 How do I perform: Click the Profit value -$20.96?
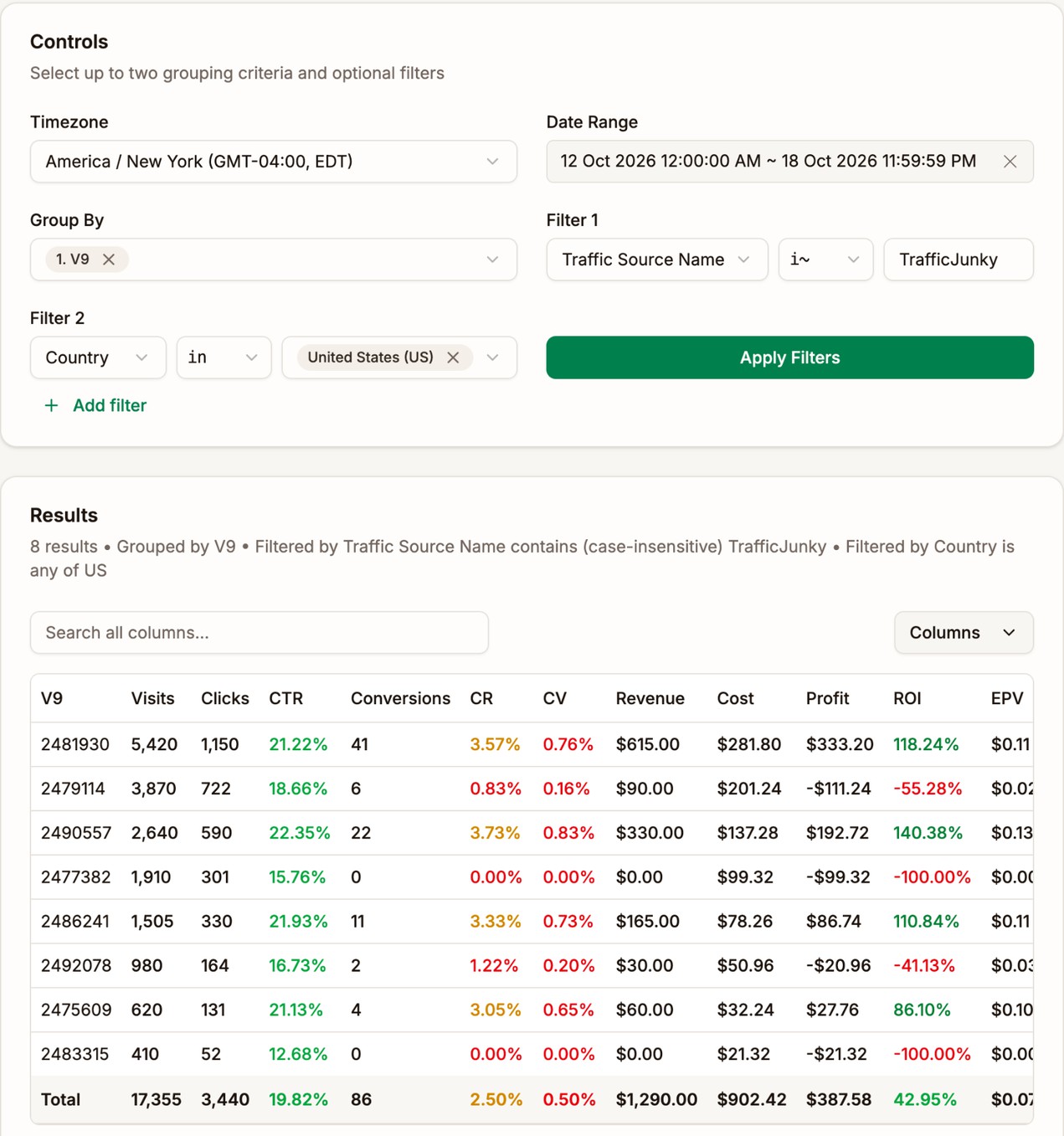pos(838,966)
